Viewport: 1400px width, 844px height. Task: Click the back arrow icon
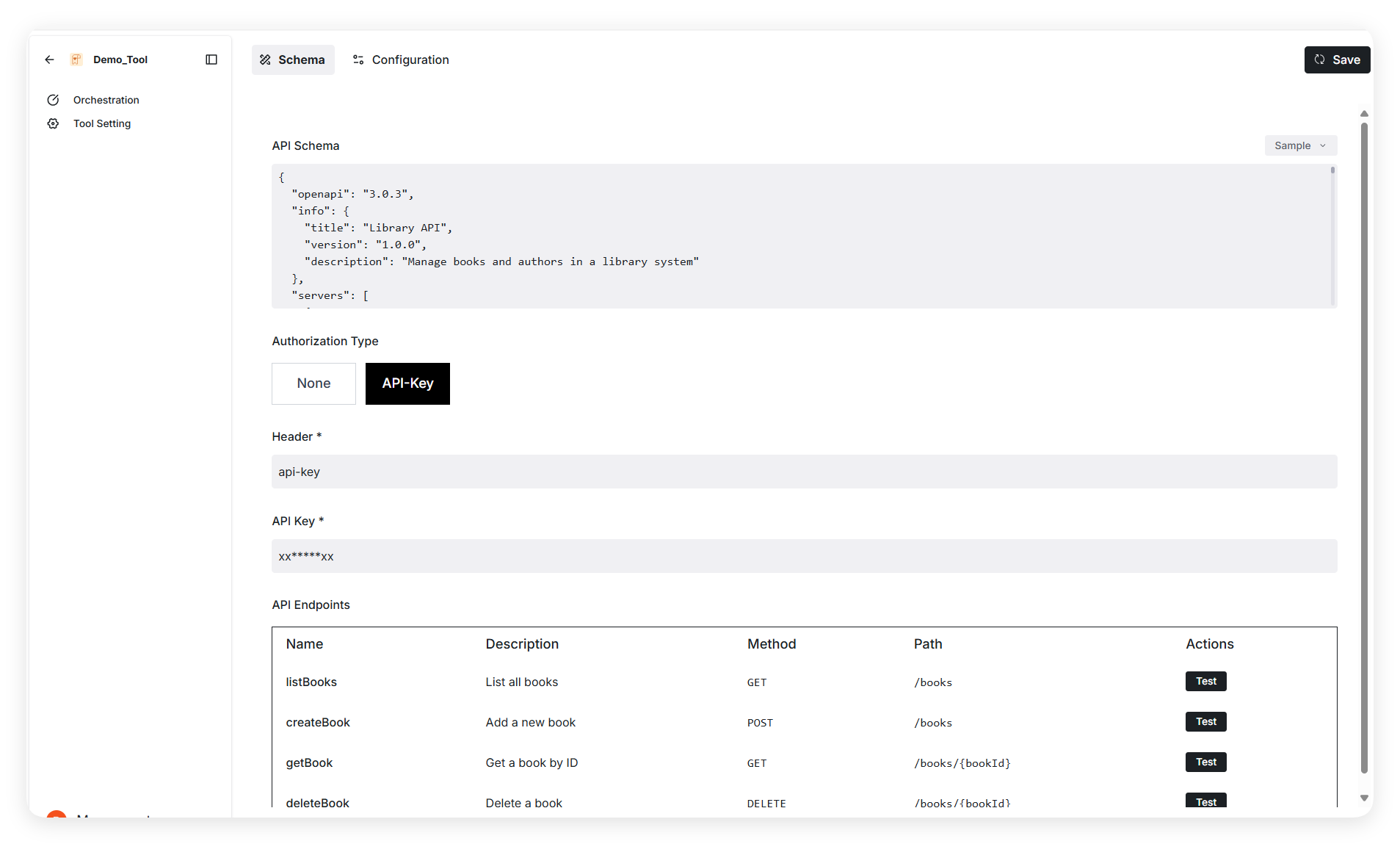49,59
